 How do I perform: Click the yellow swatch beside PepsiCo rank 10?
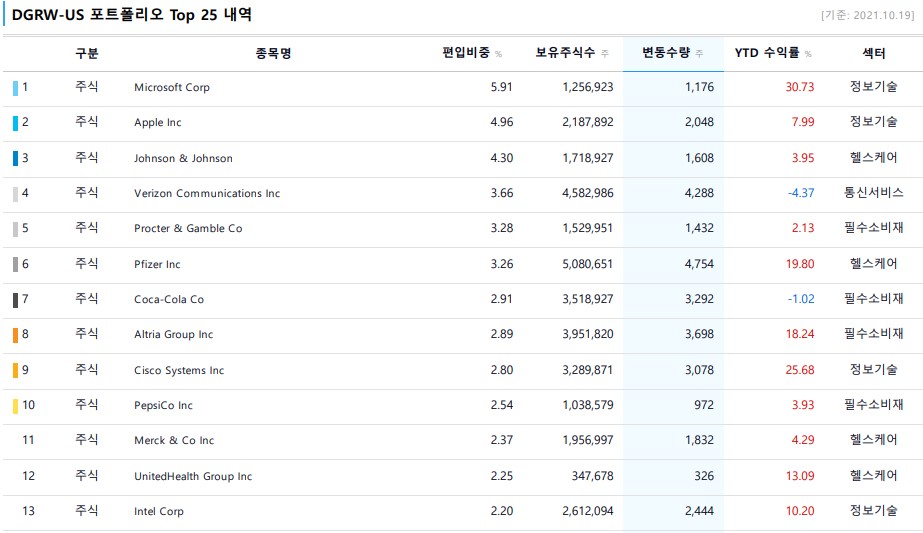[x=15, y=406]
